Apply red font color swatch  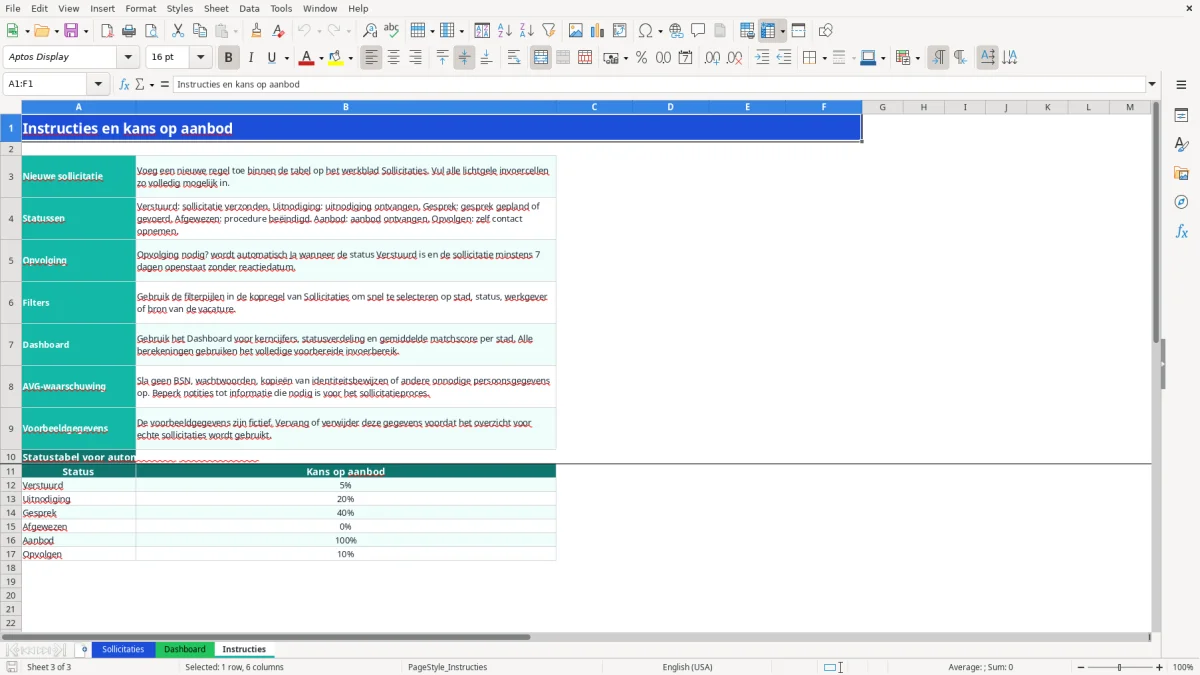pos(307,58)
